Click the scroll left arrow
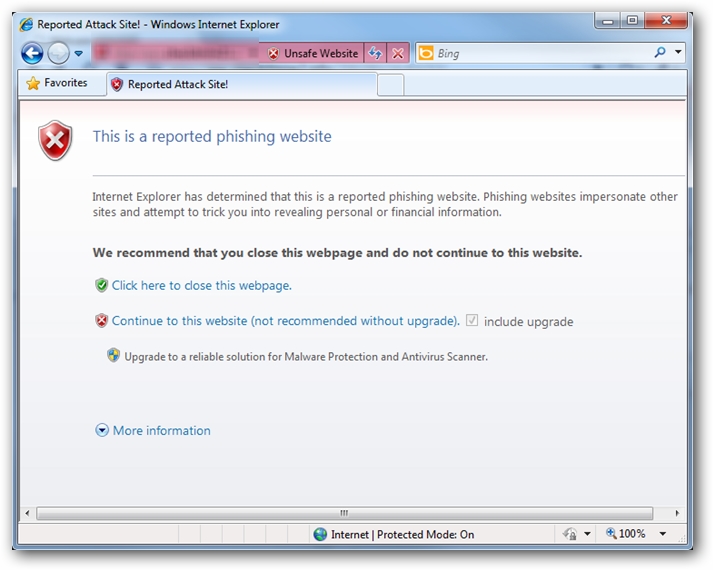Viewport: 713px width, 570px height. [27, 513]
